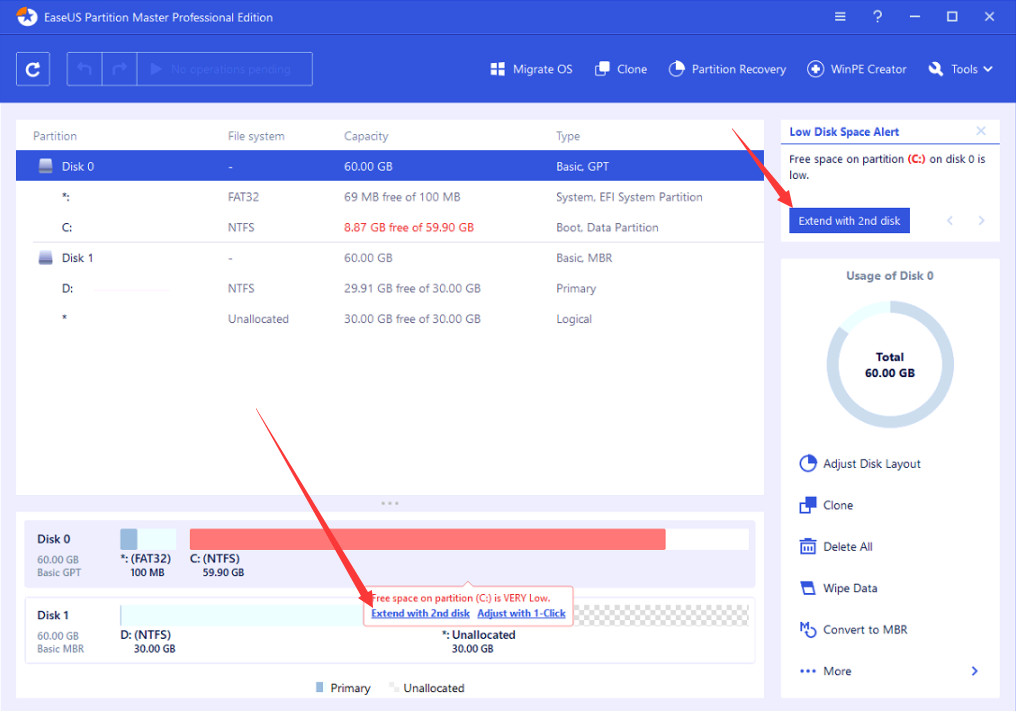Expand More options in side panel
This screenshot has width=1016, height=711.
889,671
